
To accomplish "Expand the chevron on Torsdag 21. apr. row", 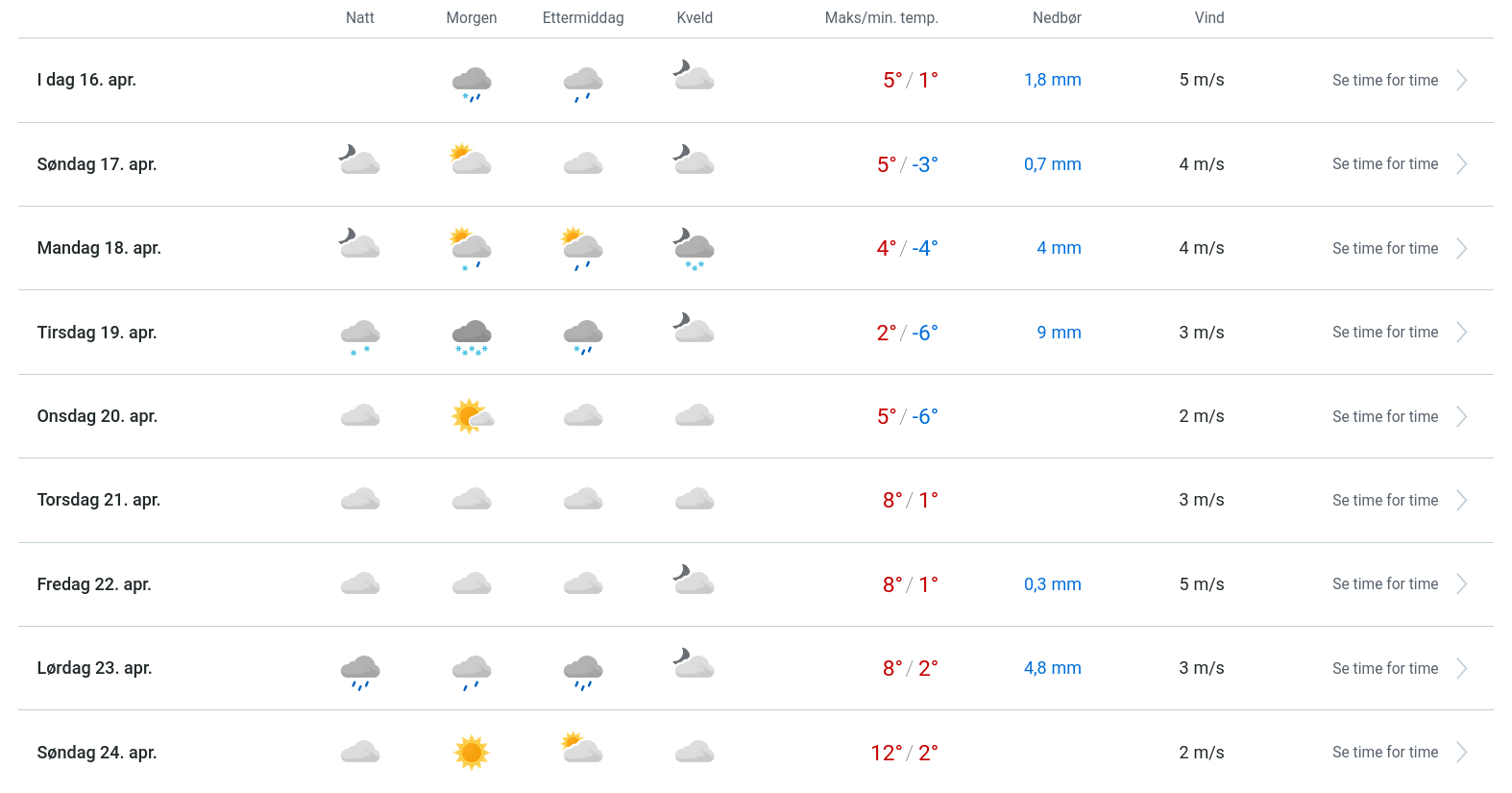I will pos(1461,501).
